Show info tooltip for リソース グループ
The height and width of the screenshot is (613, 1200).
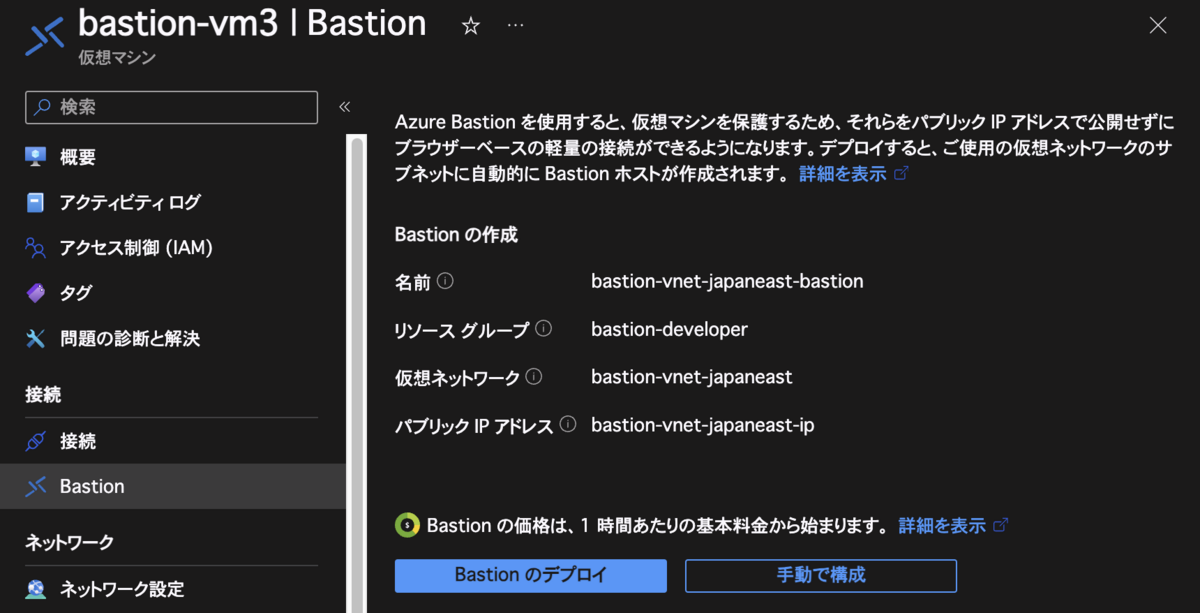click(543, 328)
